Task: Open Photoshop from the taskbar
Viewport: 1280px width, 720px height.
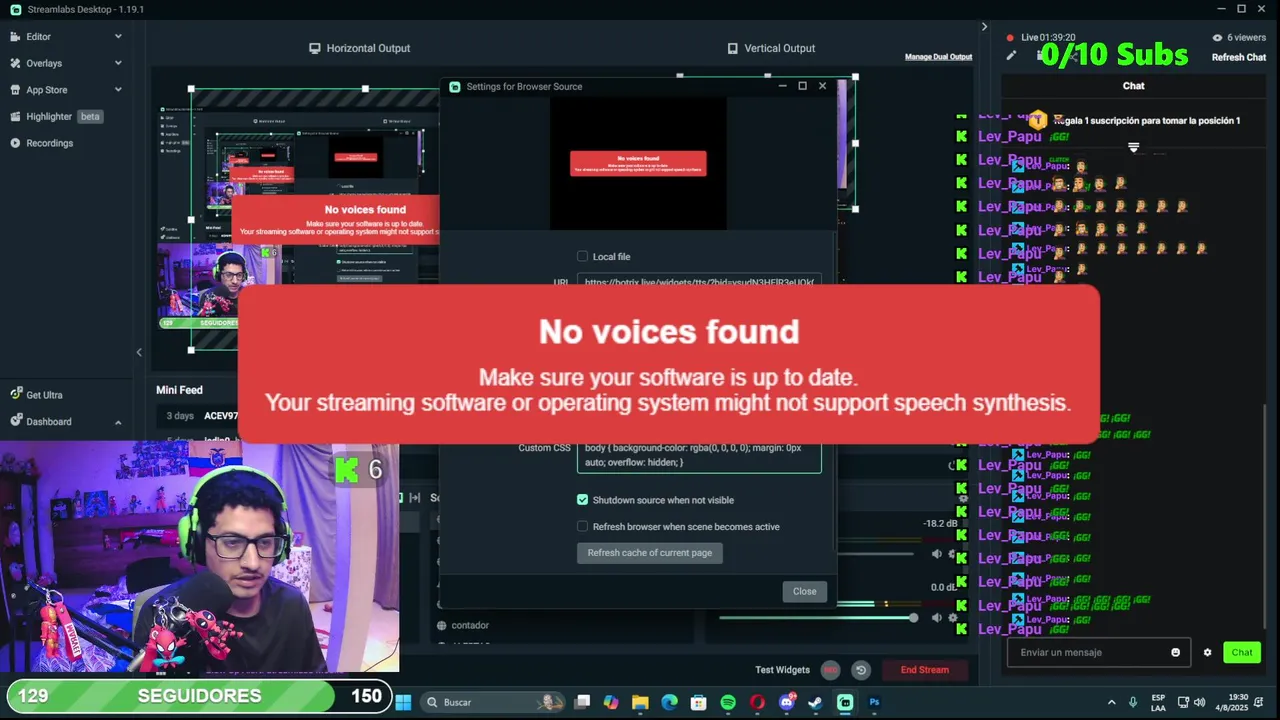Action: [874, 702]
